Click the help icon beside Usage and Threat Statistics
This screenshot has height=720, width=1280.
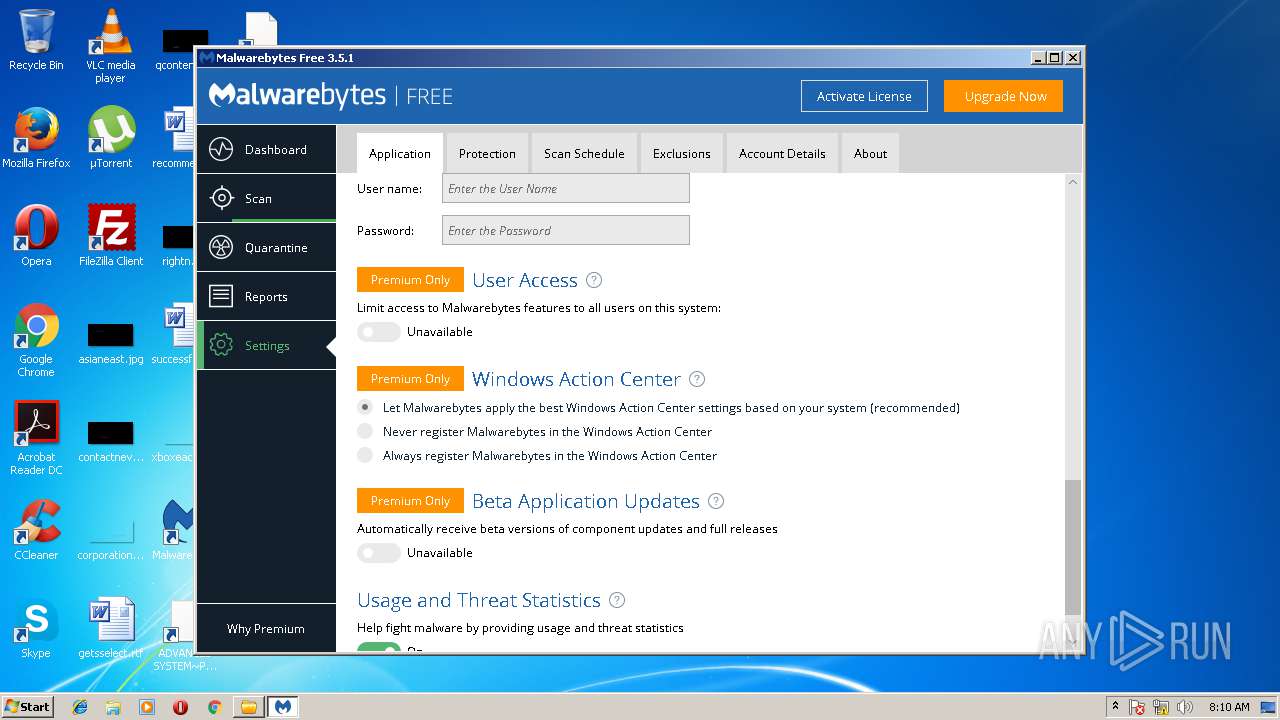pos(617,600)
